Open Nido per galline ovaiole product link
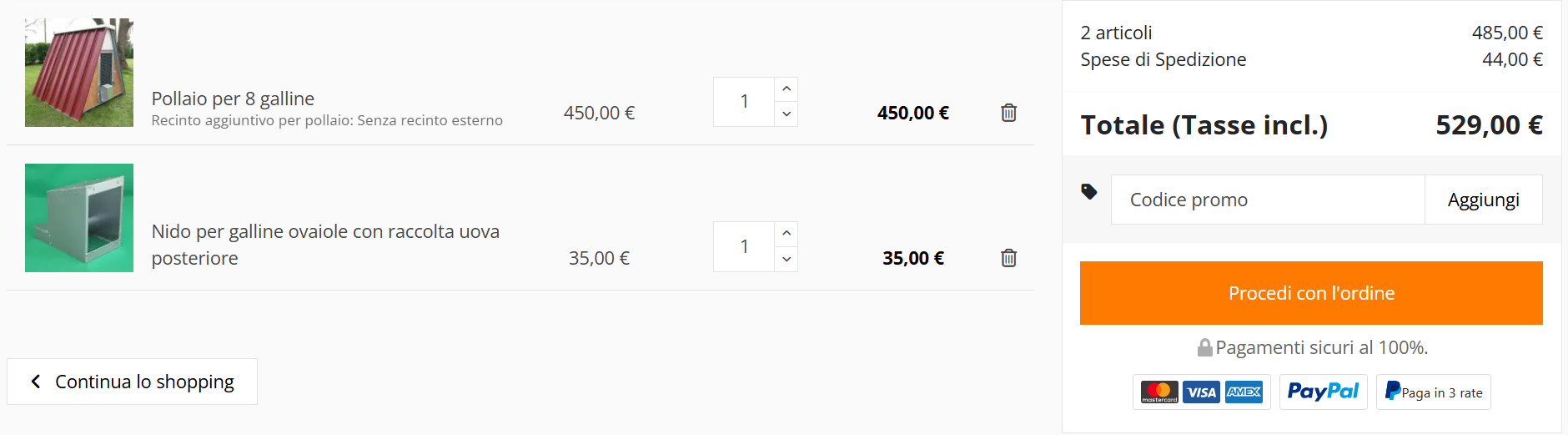 (325, 245)
